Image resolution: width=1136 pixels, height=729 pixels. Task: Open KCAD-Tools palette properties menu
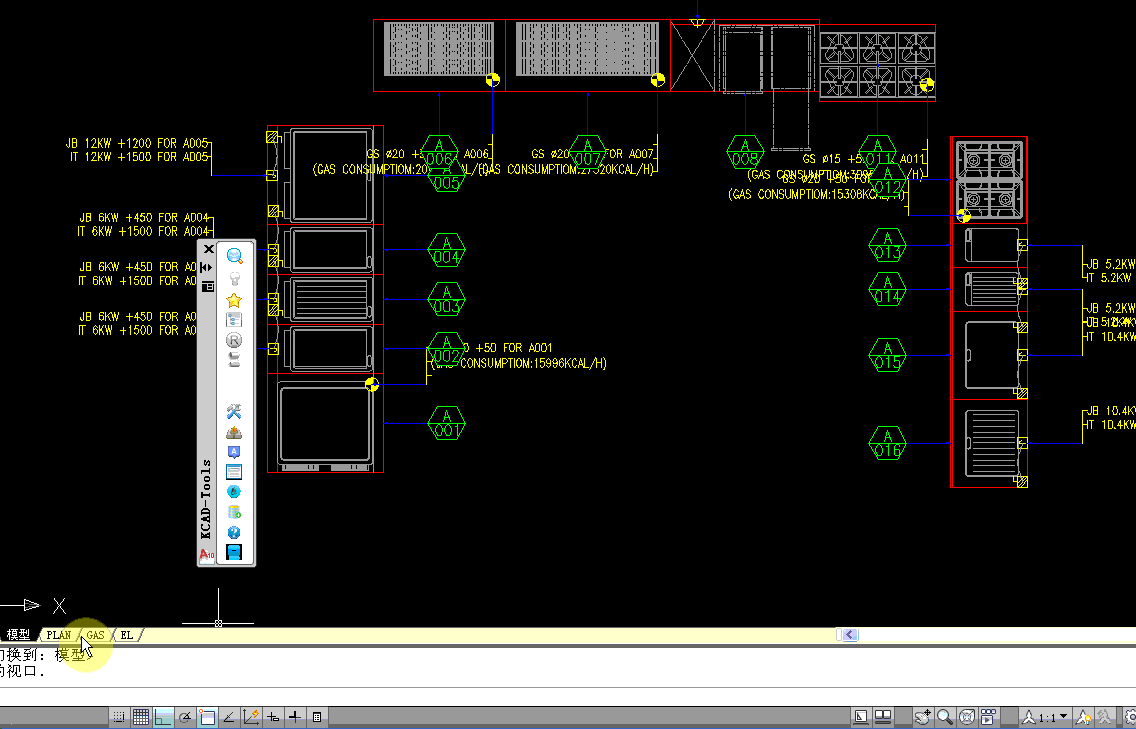[x=208, y=286]
